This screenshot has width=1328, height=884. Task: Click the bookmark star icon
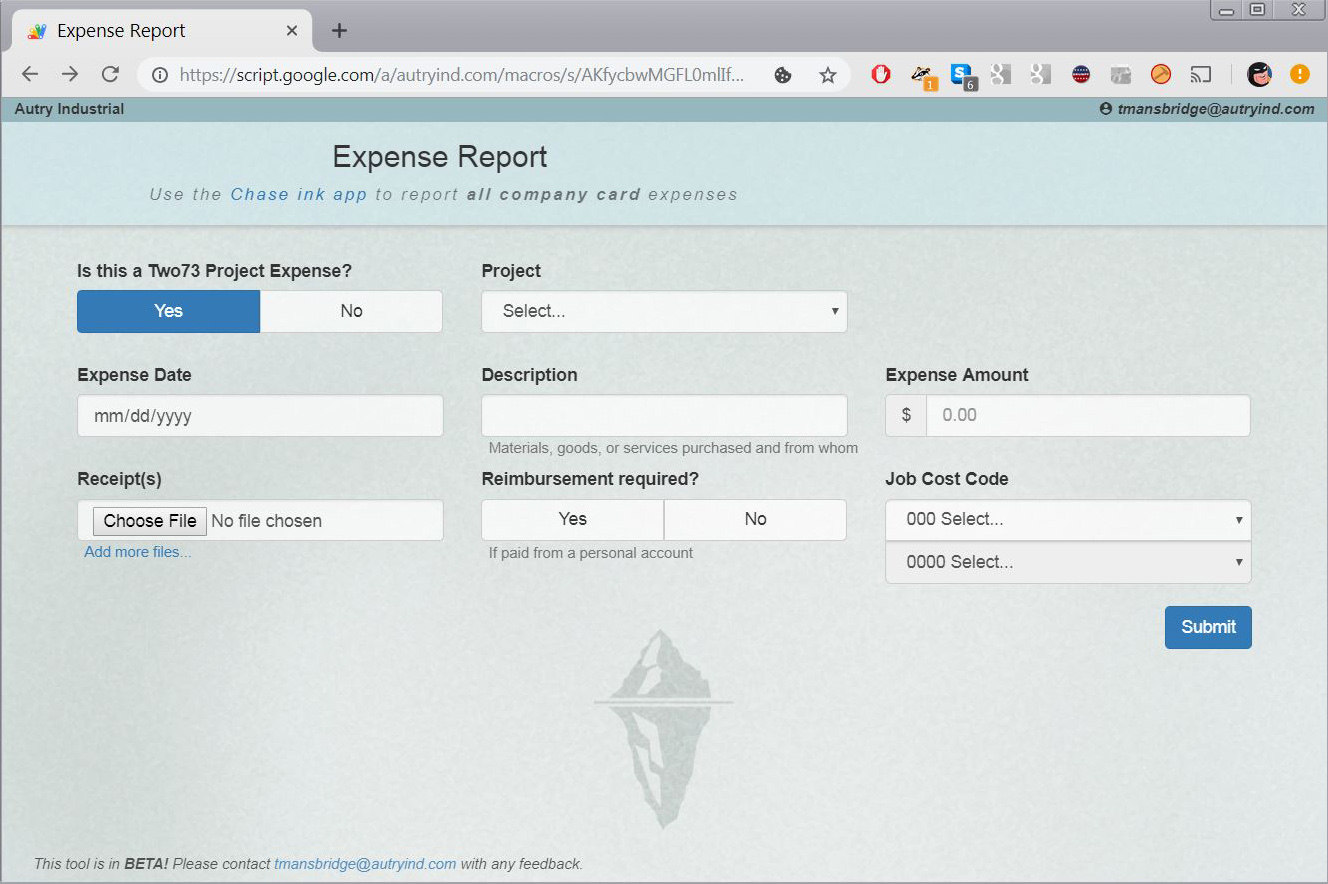[x=827, y=75]
